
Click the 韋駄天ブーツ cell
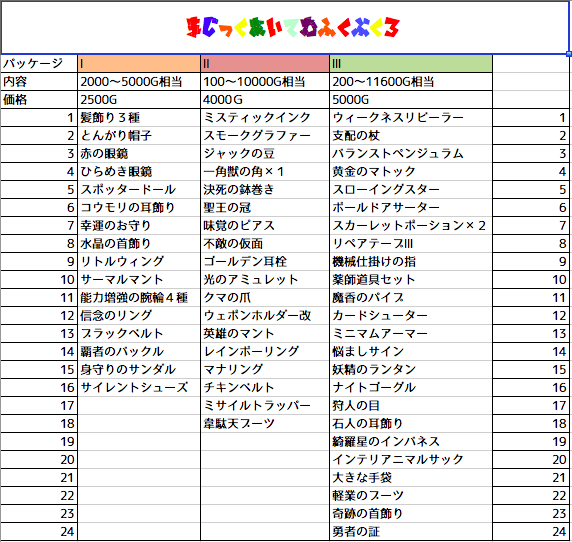[265, 423]
